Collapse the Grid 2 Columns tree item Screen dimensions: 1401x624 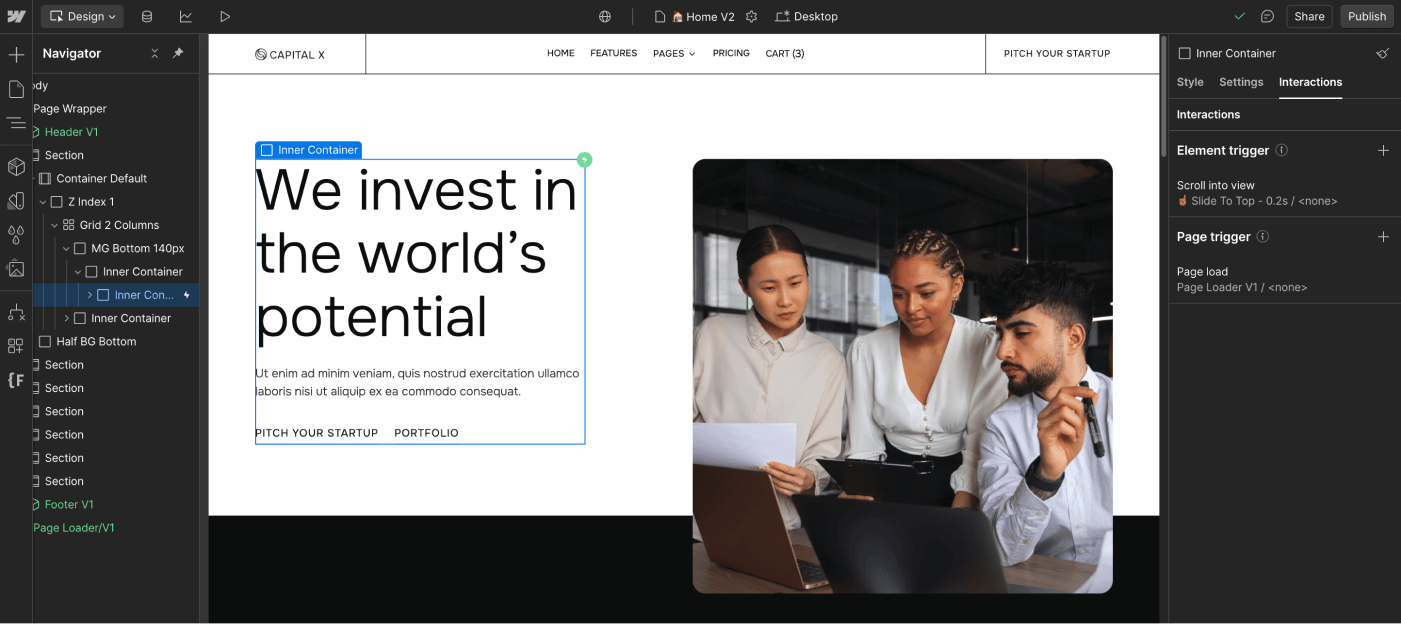point(55,224)
